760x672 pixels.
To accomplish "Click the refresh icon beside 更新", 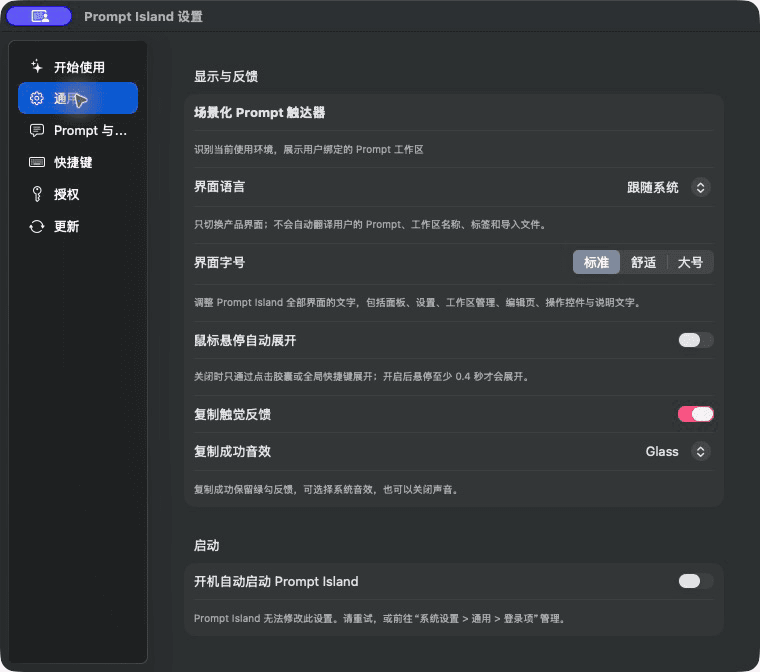I will [x=37, y=226].
